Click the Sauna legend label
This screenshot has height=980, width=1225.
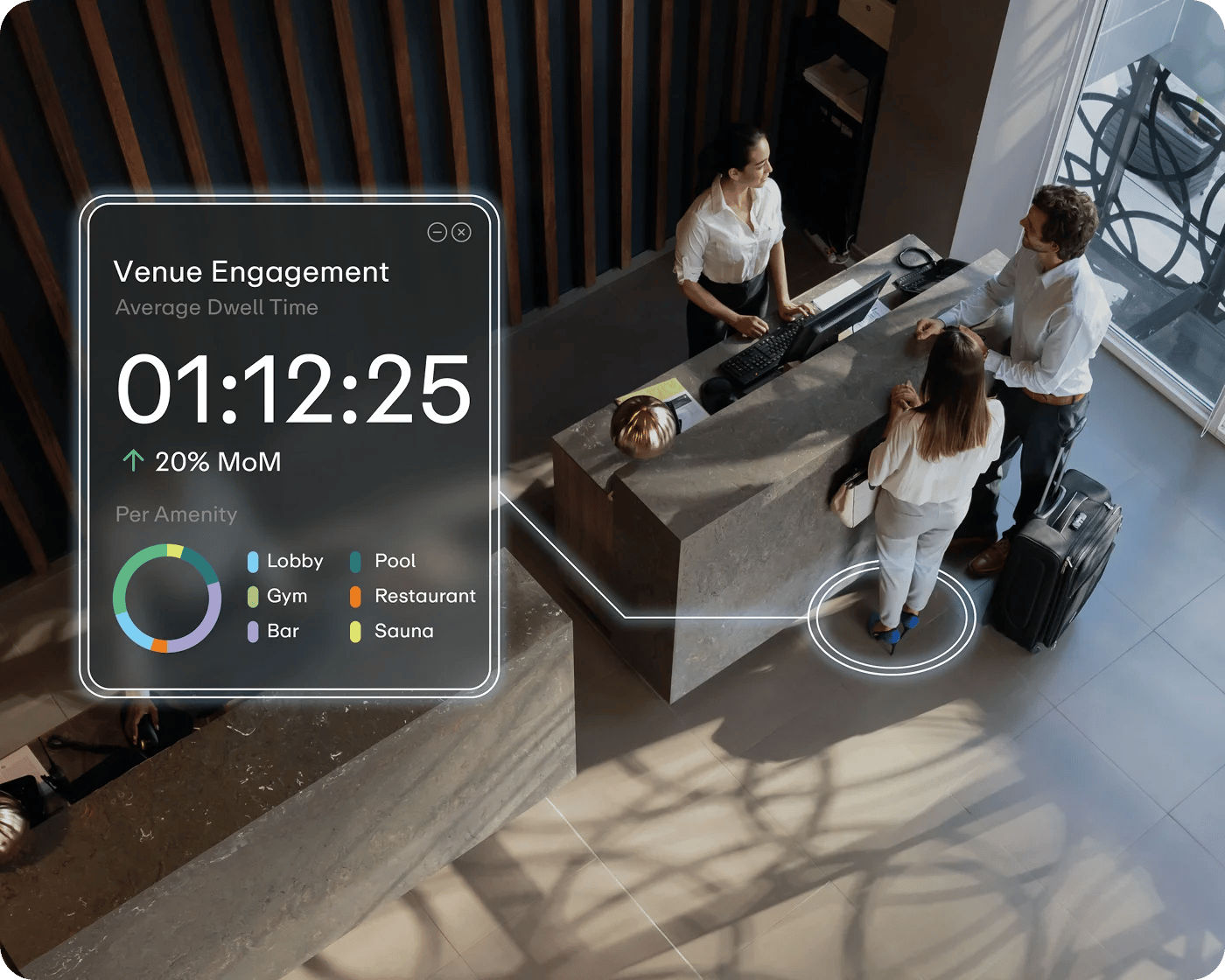pos(403,631)
